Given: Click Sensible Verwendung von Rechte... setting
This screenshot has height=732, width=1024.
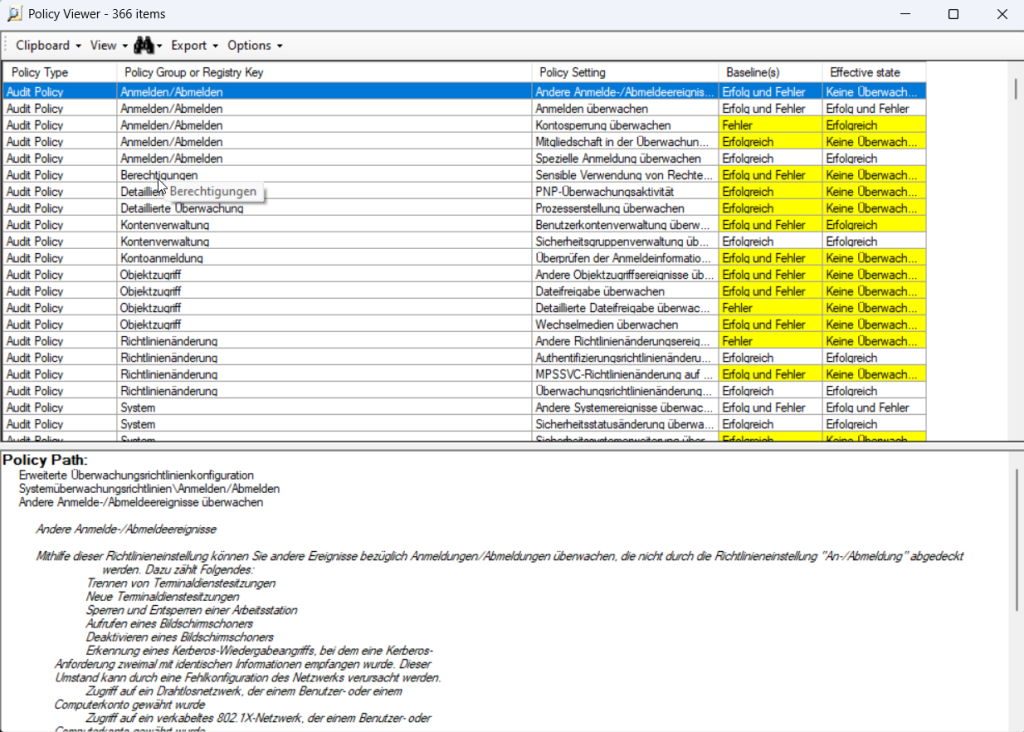Looking at the screenshot, I should (x=624, y=175).
